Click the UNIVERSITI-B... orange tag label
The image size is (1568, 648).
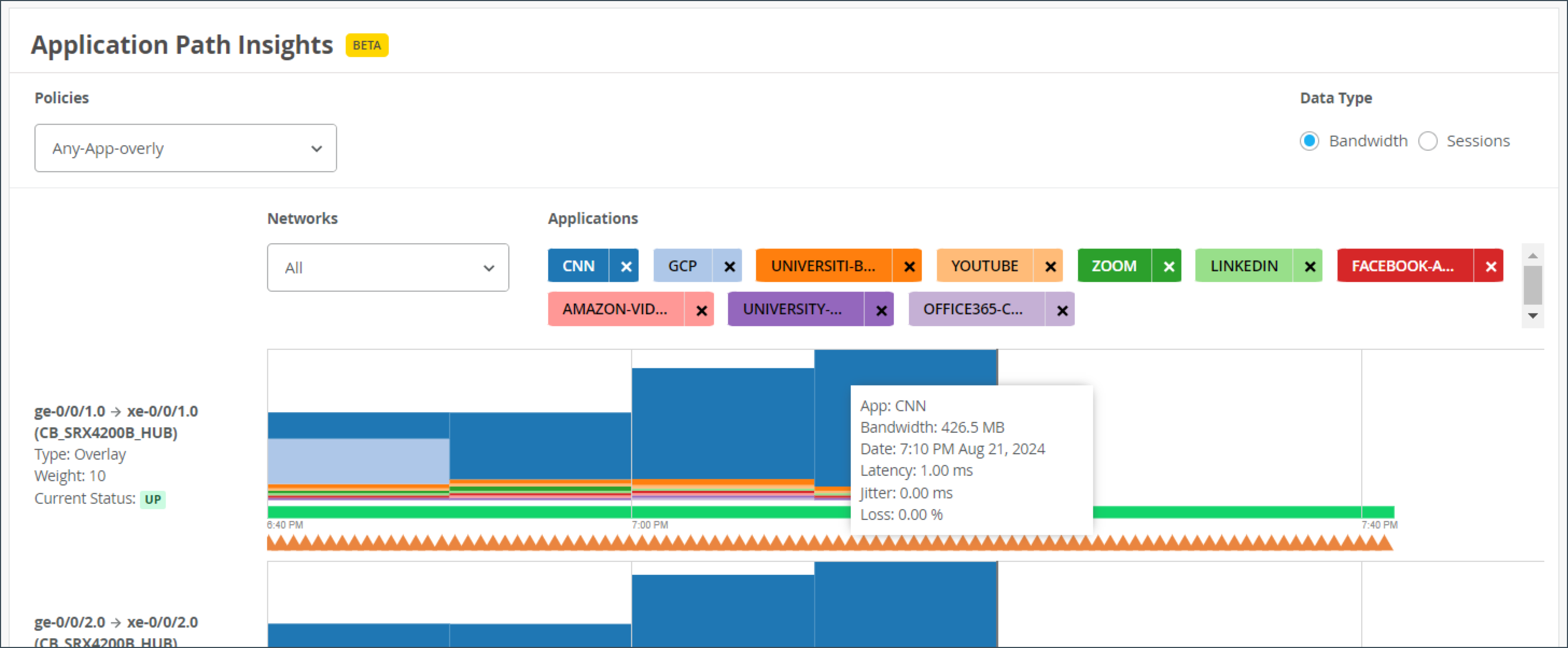823,266
